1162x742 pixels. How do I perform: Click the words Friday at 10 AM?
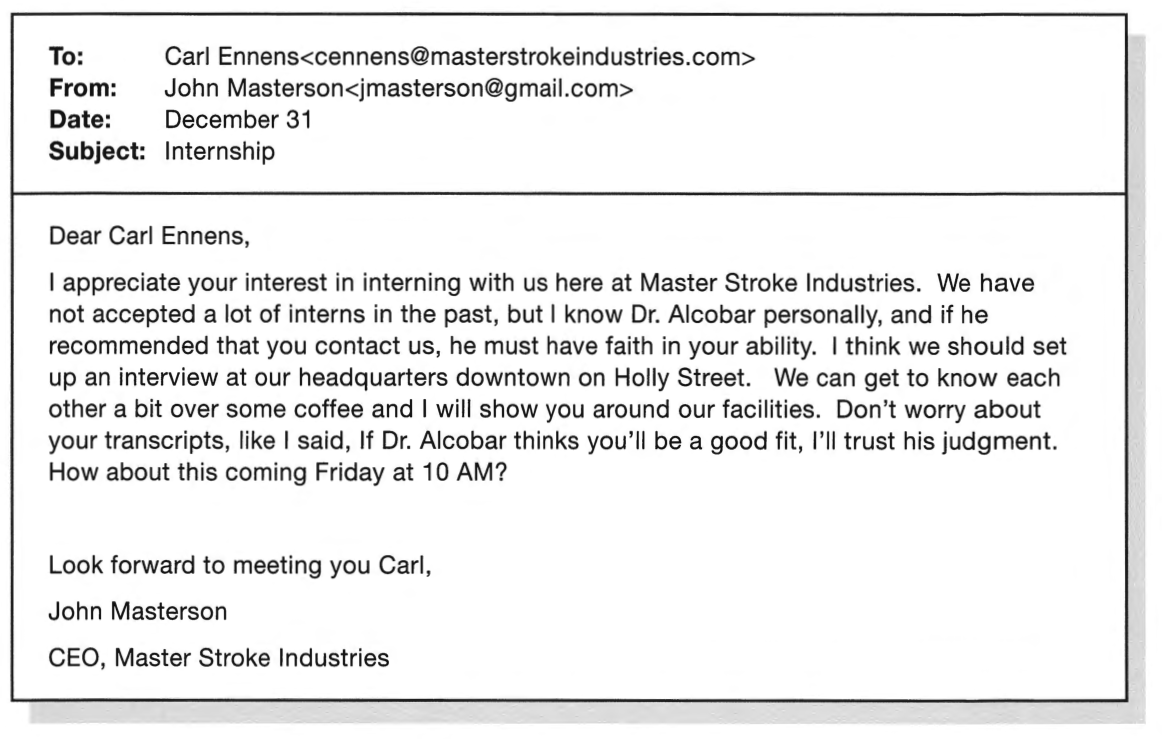[404, 473]
